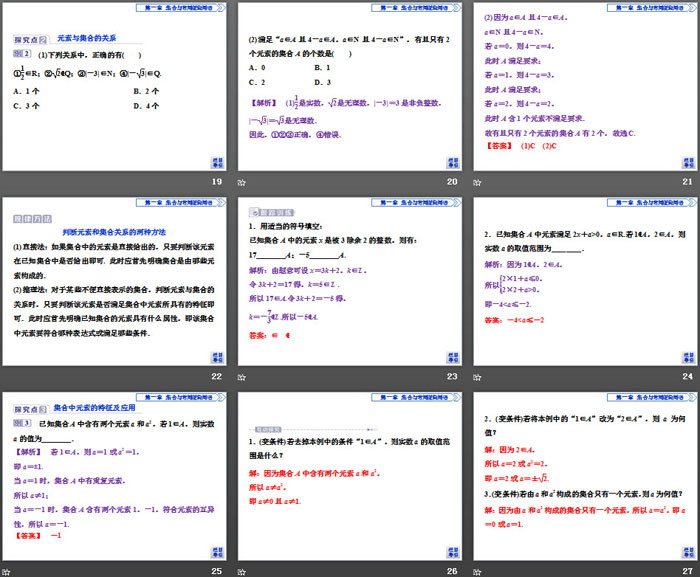Click the animation star icon under slide 24
Image resolution: width=700 pixels, height=577 pixels.
tap(477, 377)
